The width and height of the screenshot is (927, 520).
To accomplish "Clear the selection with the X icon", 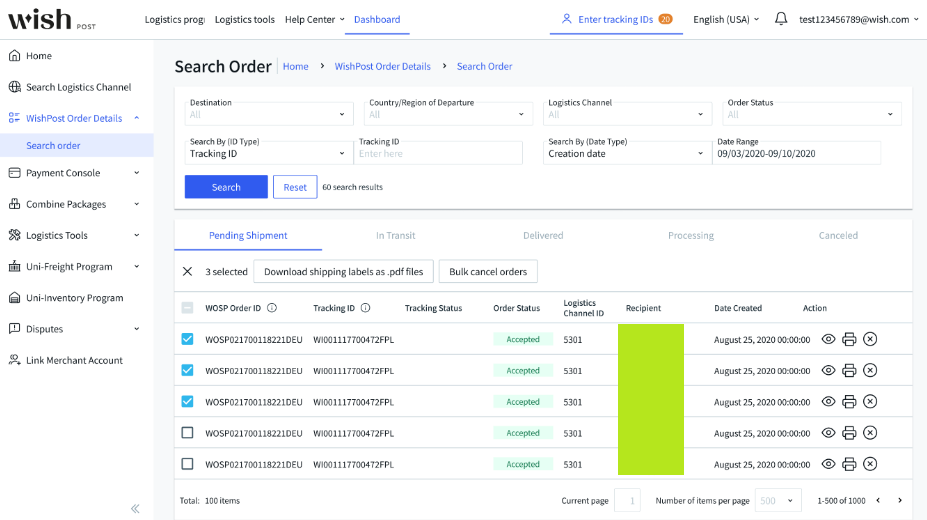I will [187, 272].
